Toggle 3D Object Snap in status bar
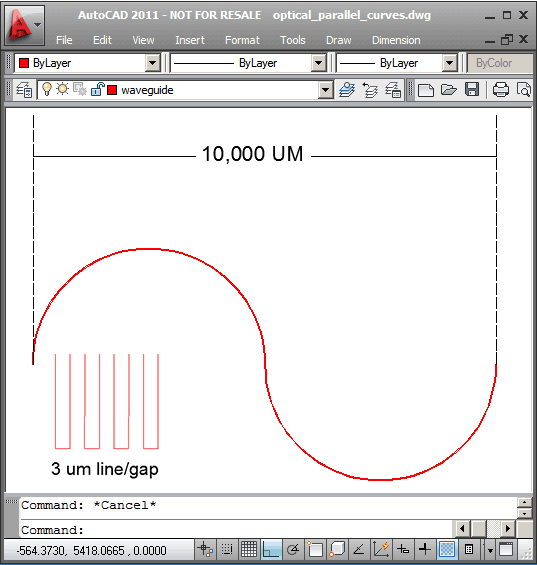This screenshot has width=537, height=565. click(337, 550)
